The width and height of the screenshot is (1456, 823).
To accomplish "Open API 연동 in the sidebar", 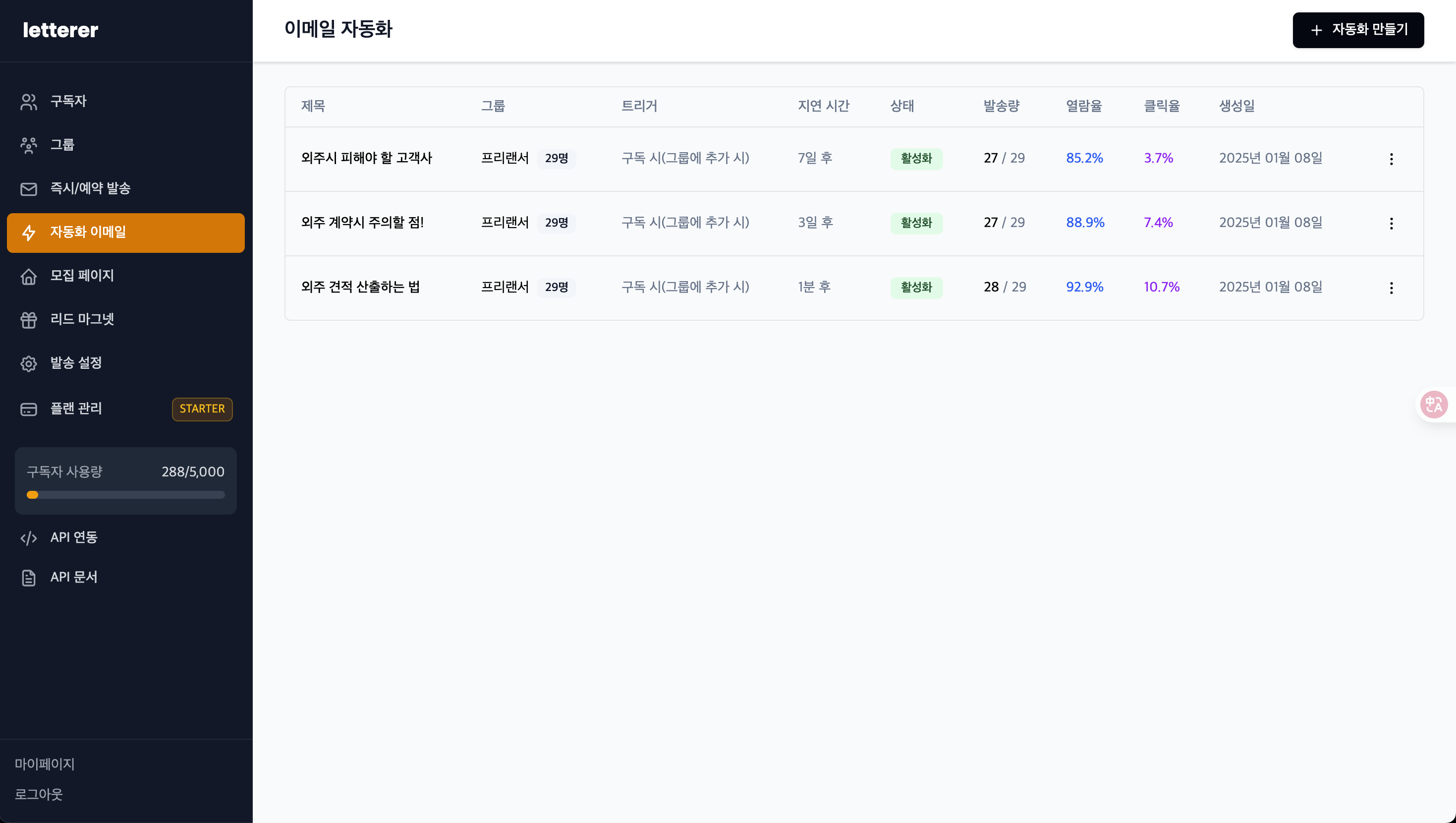I will point(125,538).
